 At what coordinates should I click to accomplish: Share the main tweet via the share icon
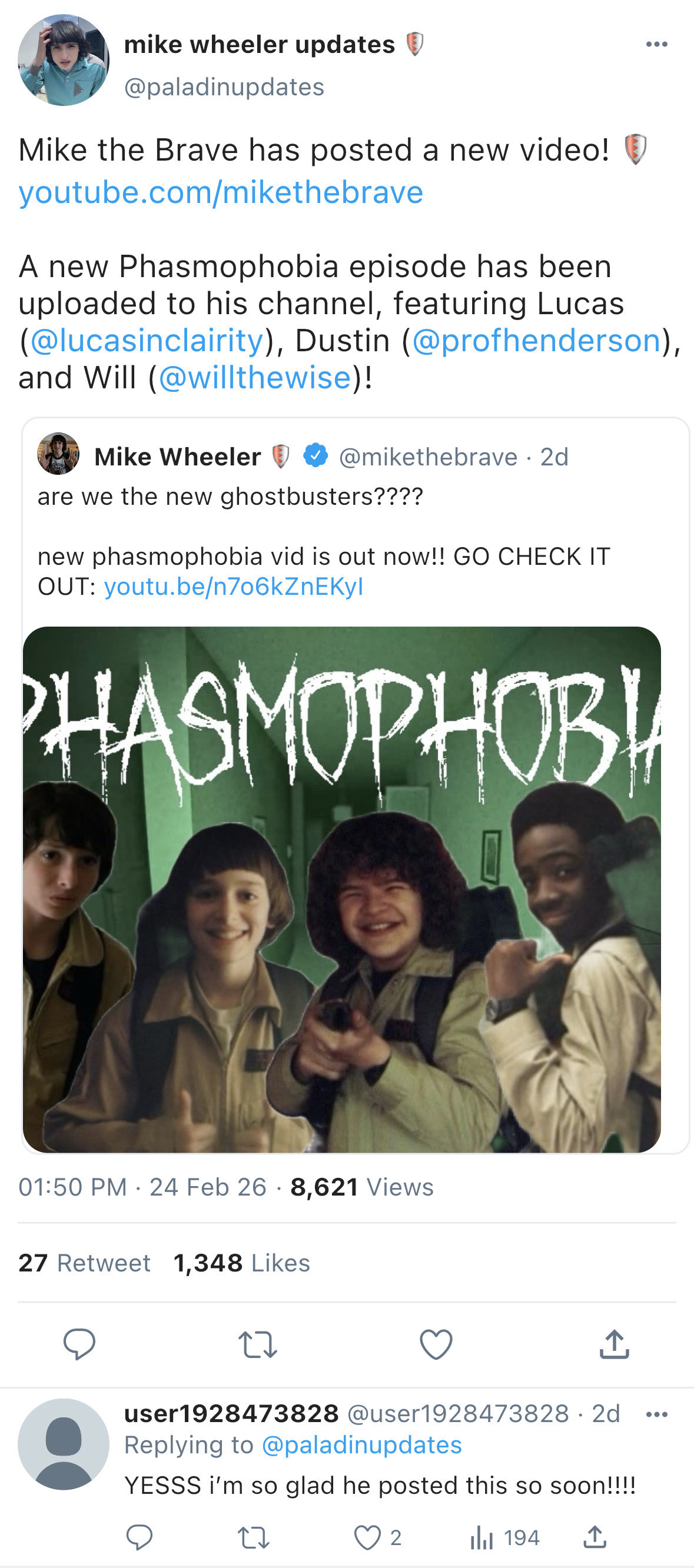point(615,1344)
